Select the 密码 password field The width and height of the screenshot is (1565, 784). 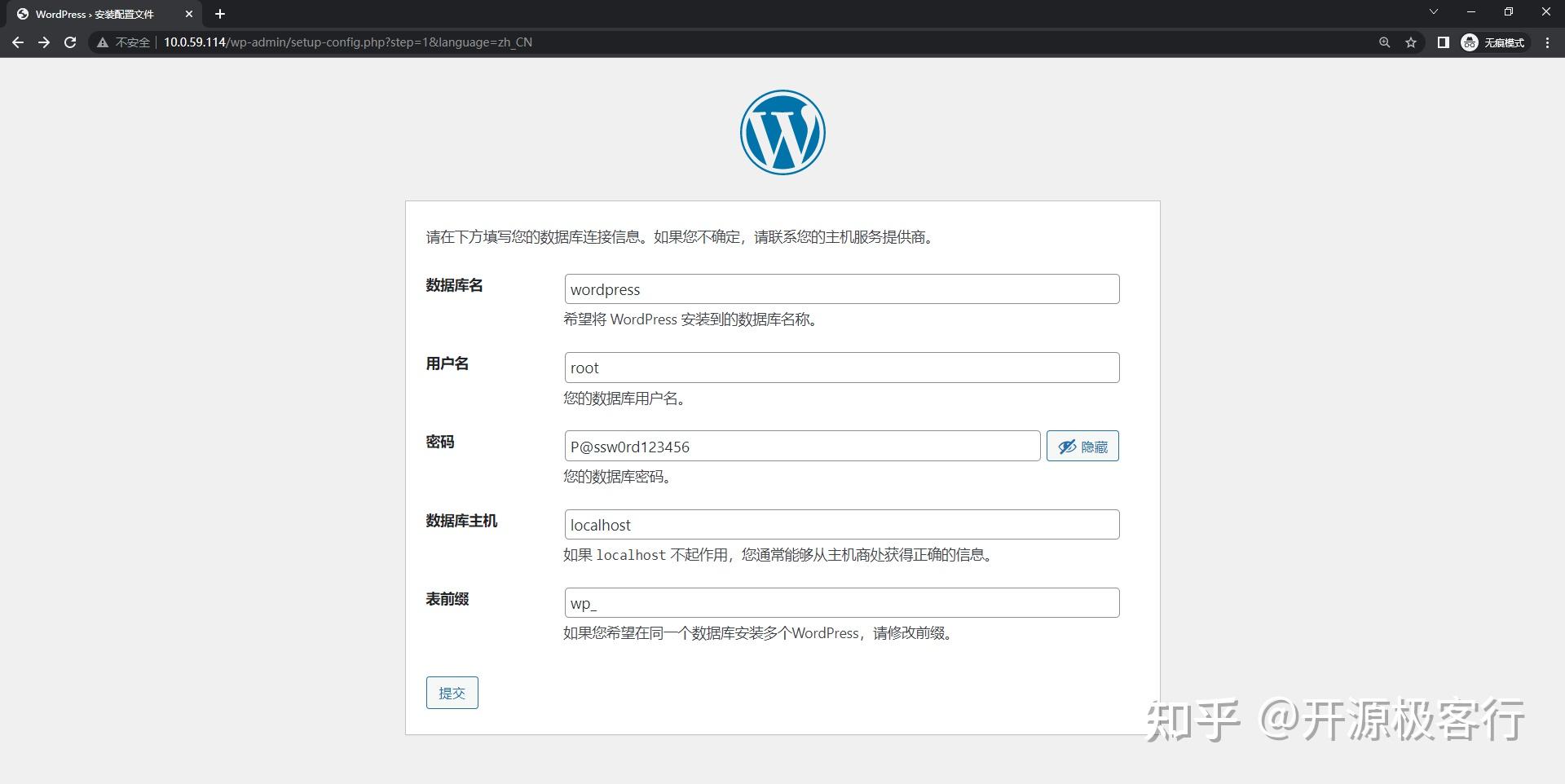(801, 446)
